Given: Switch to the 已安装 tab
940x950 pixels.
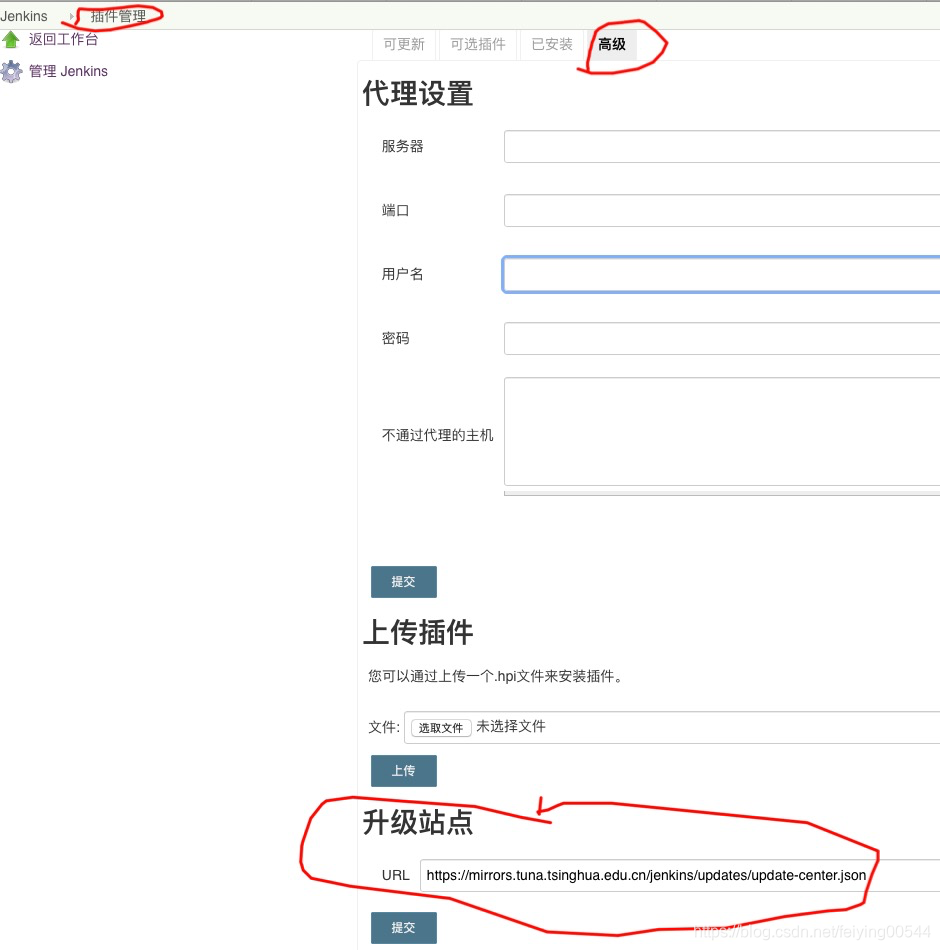Looking at the screenshot, I should tap(552, 44).
